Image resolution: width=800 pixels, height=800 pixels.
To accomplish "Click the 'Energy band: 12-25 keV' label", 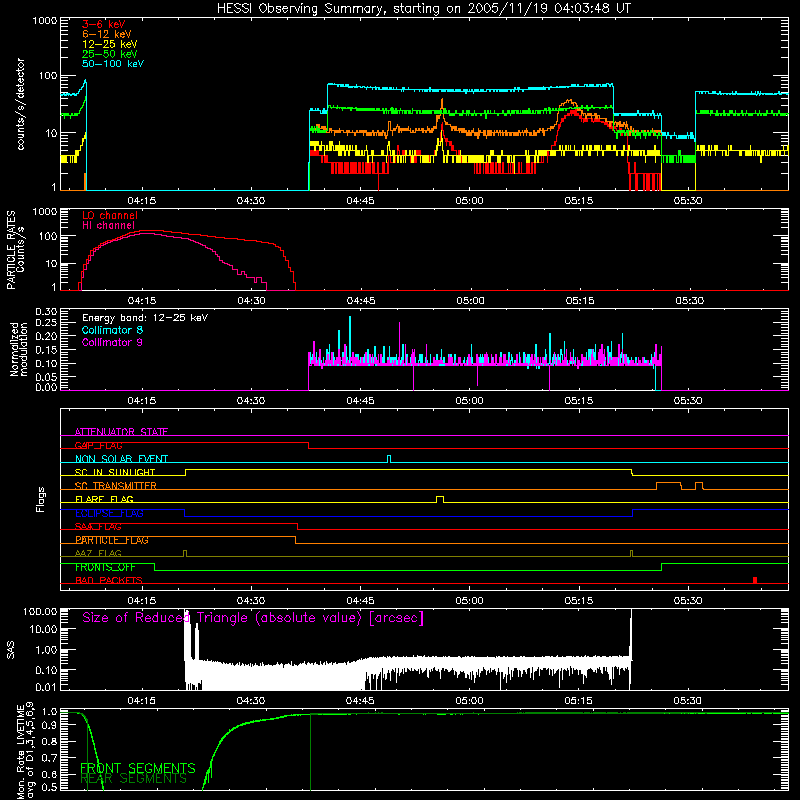I will point(145,318).
